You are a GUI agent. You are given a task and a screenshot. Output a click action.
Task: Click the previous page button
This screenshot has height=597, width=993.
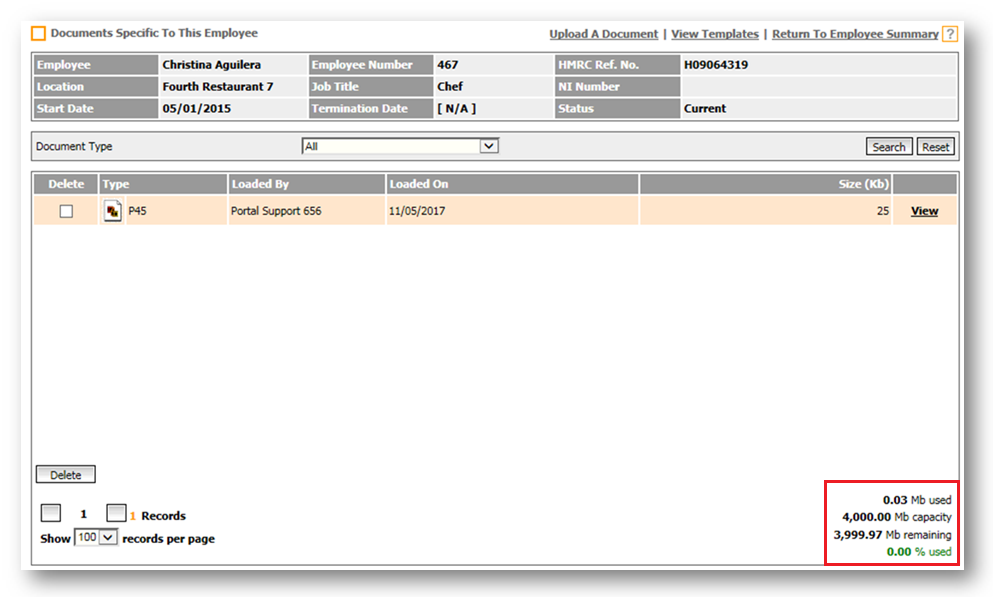click(x=51, y=513)
